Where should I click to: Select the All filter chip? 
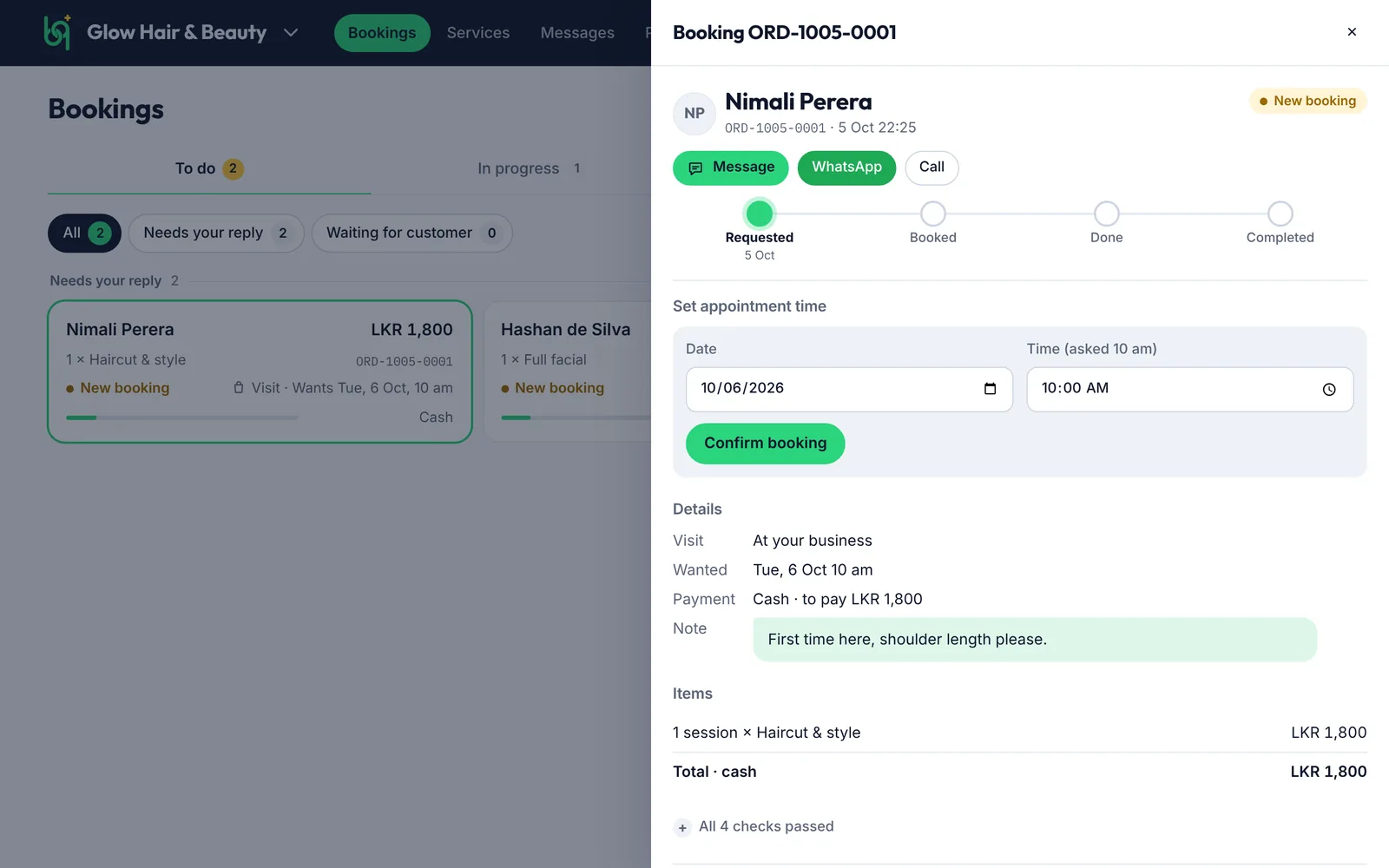coord(84,233)
